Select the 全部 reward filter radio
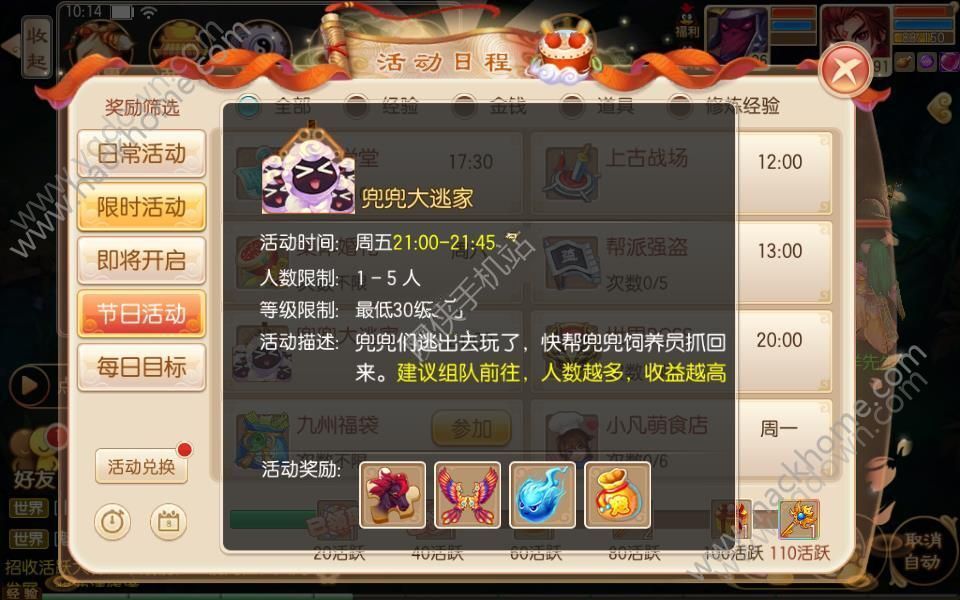Screen dimensions: 960x600 pos(249,105)
